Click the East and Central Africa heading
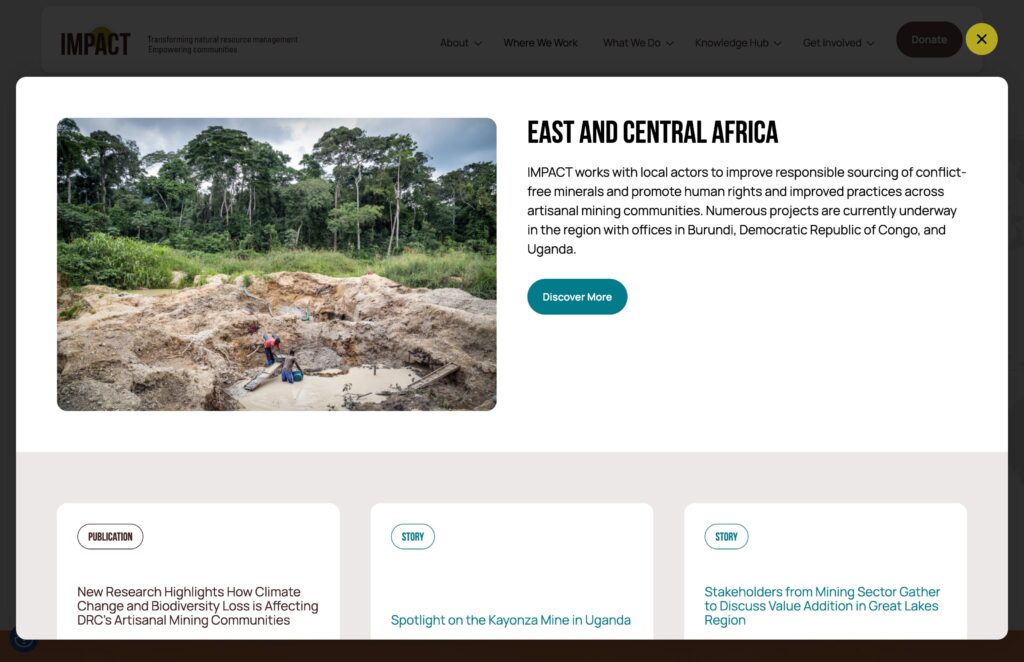The width and height of the screenshot is (1024, 662). click(652, 133)
